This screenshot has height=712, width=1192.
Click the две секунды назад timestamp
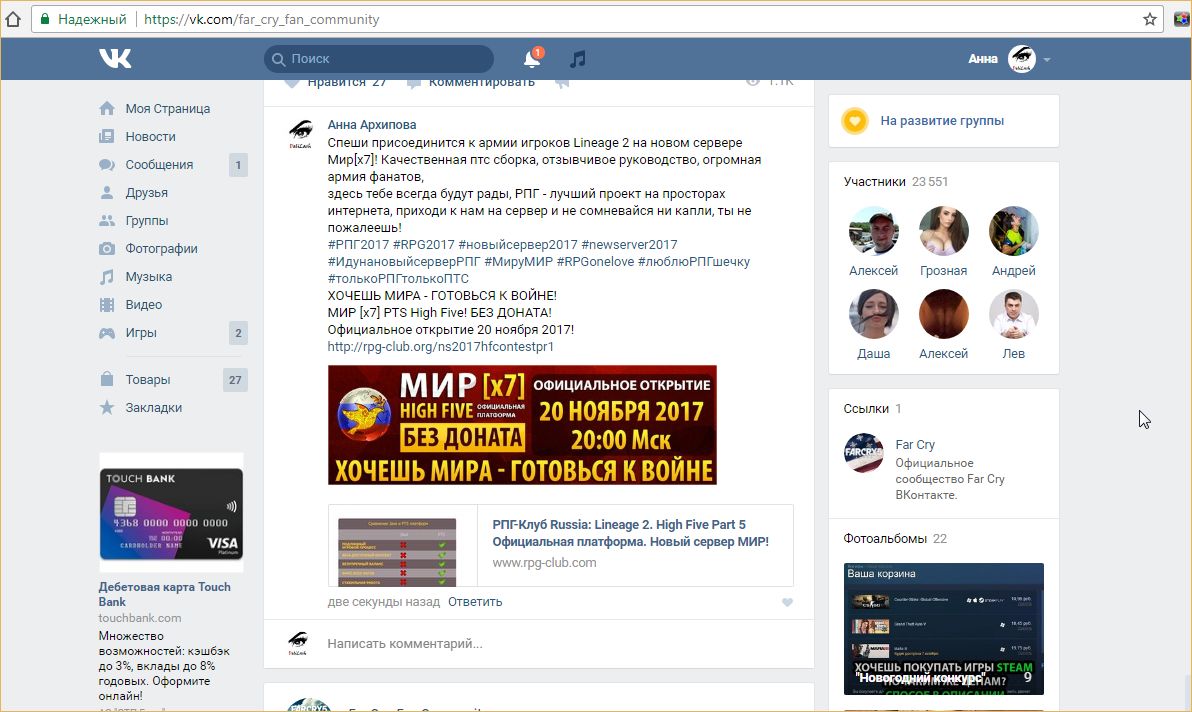(x=383, y=602)
